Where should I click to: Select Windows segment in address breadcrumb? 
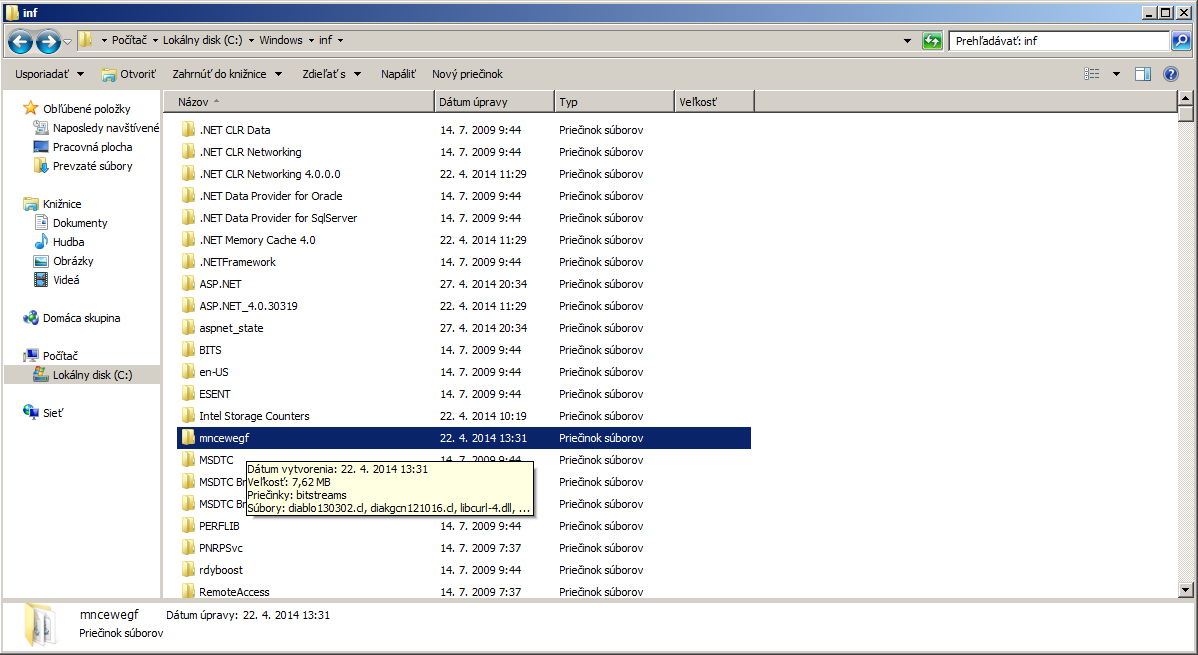click(280, 41)
